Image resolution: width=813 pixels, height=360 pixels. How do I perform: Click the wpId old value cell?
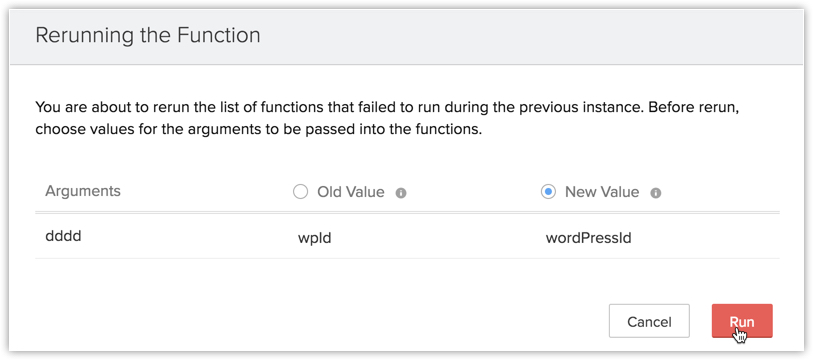(x=314, y=239)
